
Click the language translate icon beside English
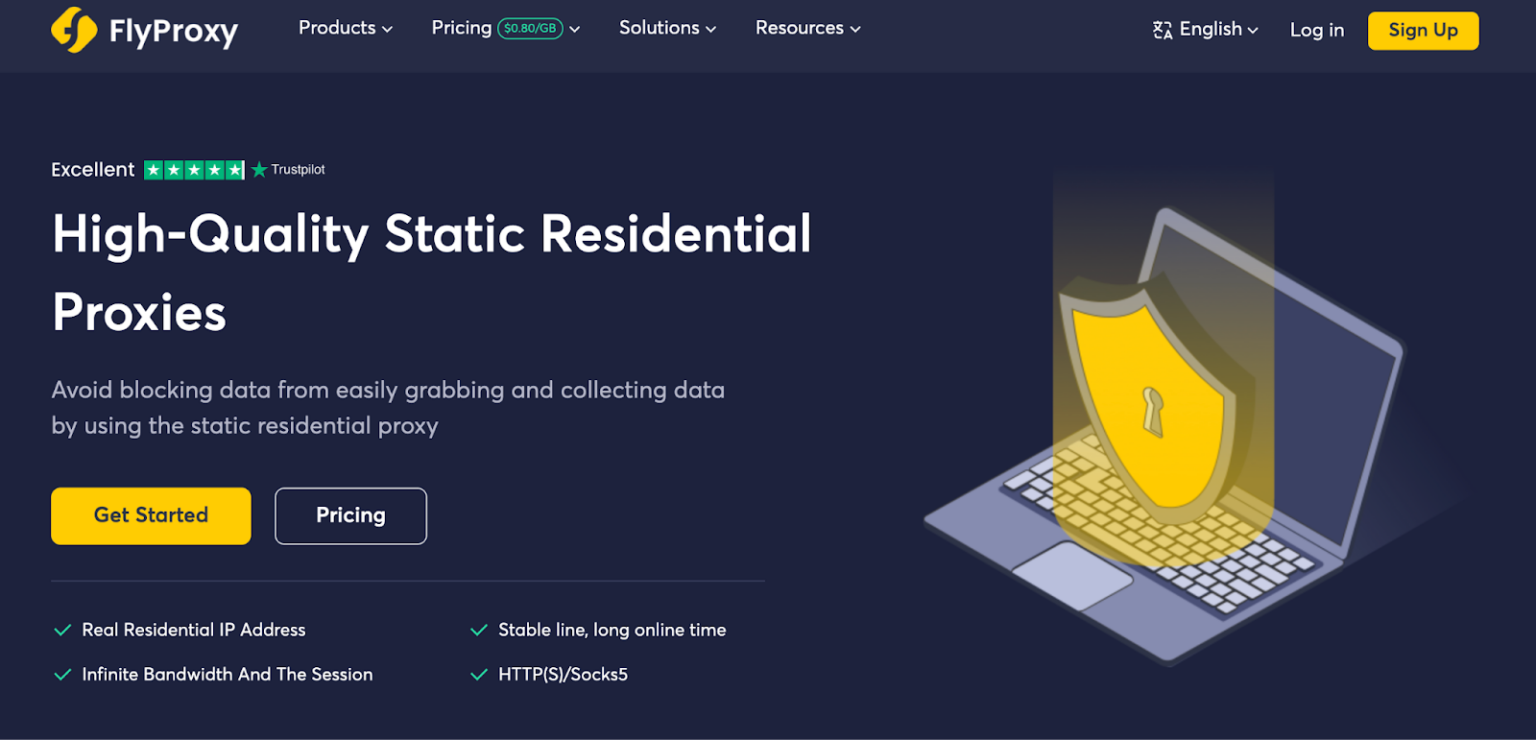(x=1163, y=30)
